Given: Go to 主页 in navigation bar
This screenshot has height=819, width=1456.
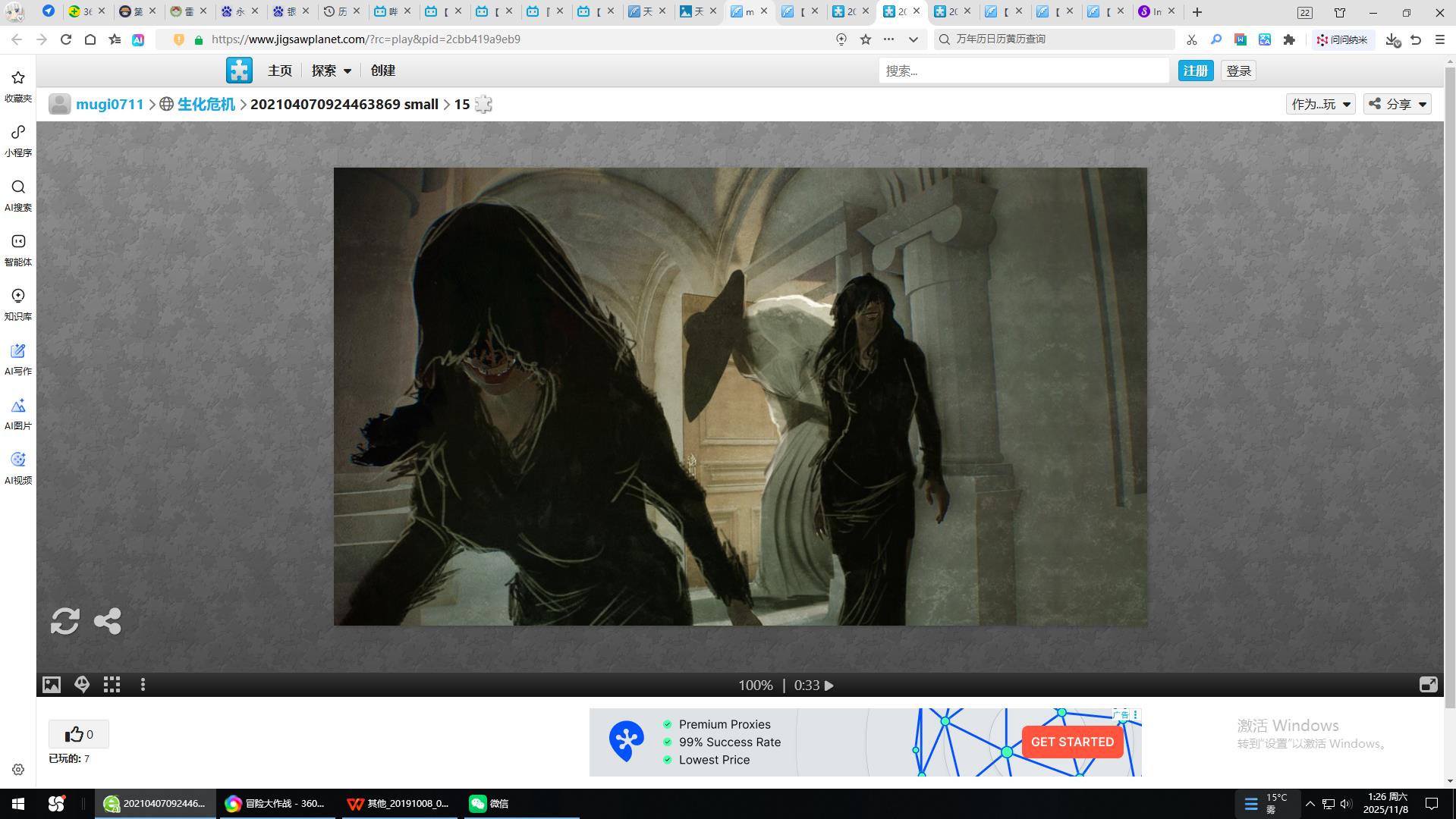Looking at the screenshot, I should pyautogui.click(x=280, y=71).
